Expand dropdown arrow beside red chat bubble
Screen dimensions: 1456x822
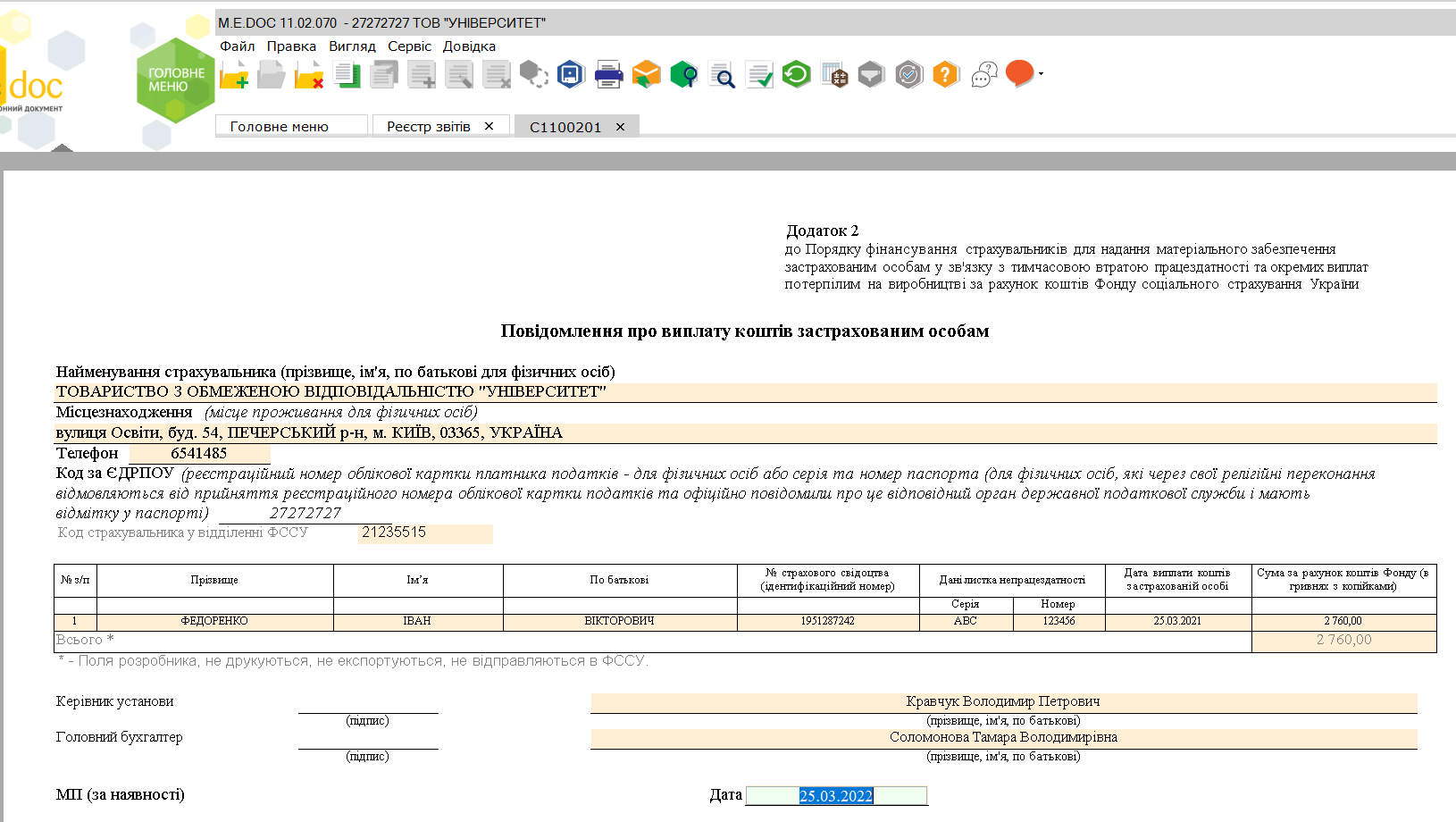coord(1041,74)
